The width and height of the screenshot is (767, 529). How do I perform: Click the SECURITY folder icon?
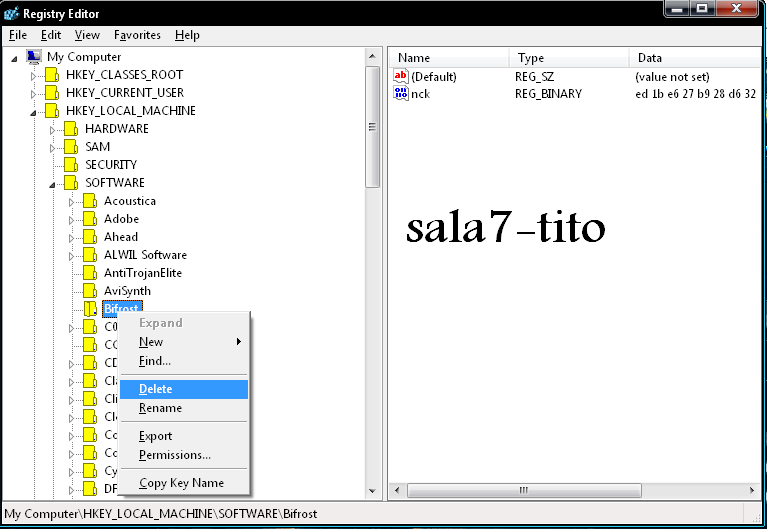[x=71, y=165]
